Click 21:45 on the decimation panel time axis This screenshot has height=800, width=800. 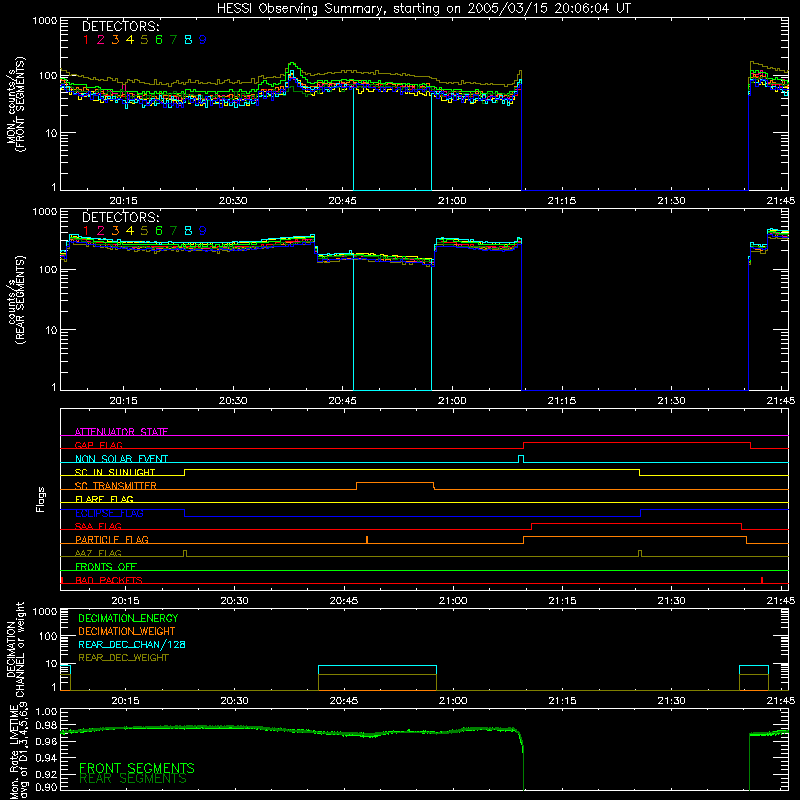click(x=781, y=701)
